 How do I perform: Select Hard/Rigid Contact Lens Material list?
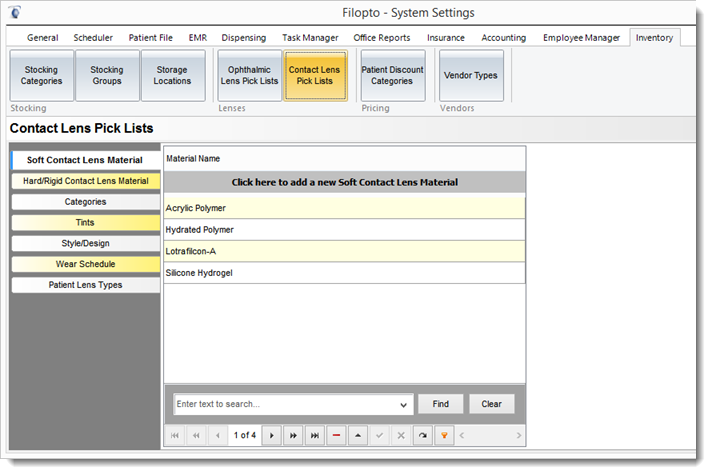coord(86,181)
